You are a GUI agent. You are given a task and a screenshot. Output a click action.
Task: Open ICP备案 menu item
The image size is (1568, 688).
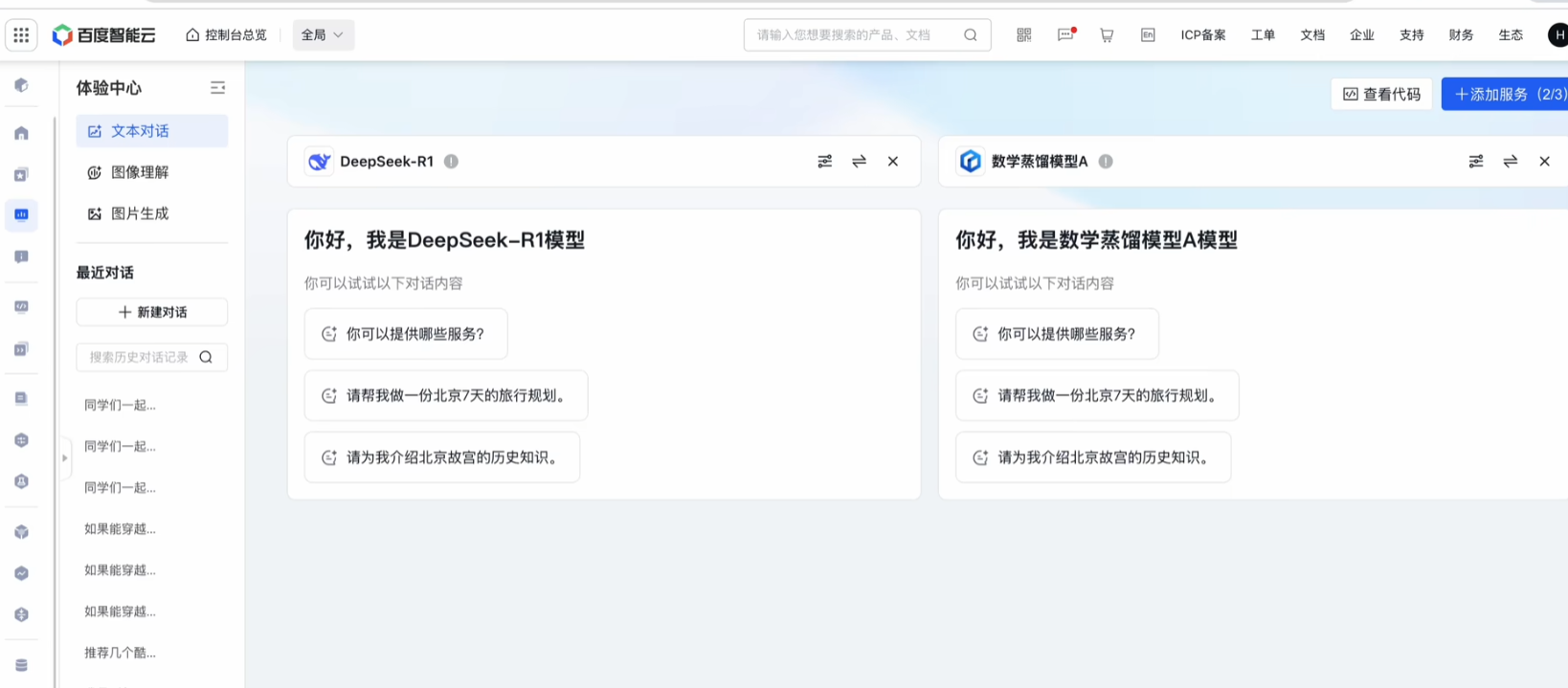(1203, 35)
